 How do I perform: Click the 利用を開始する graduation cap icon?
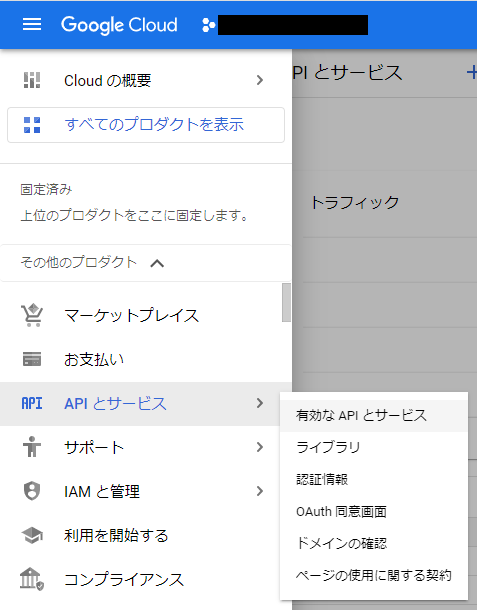point(32,535)
